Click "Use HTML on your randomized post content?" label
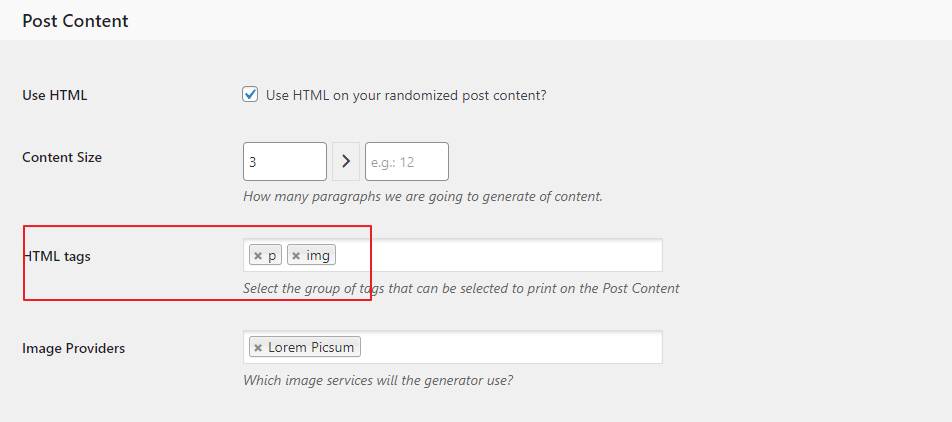The height and width of the screenshot is (422, 952). point(406,96)
